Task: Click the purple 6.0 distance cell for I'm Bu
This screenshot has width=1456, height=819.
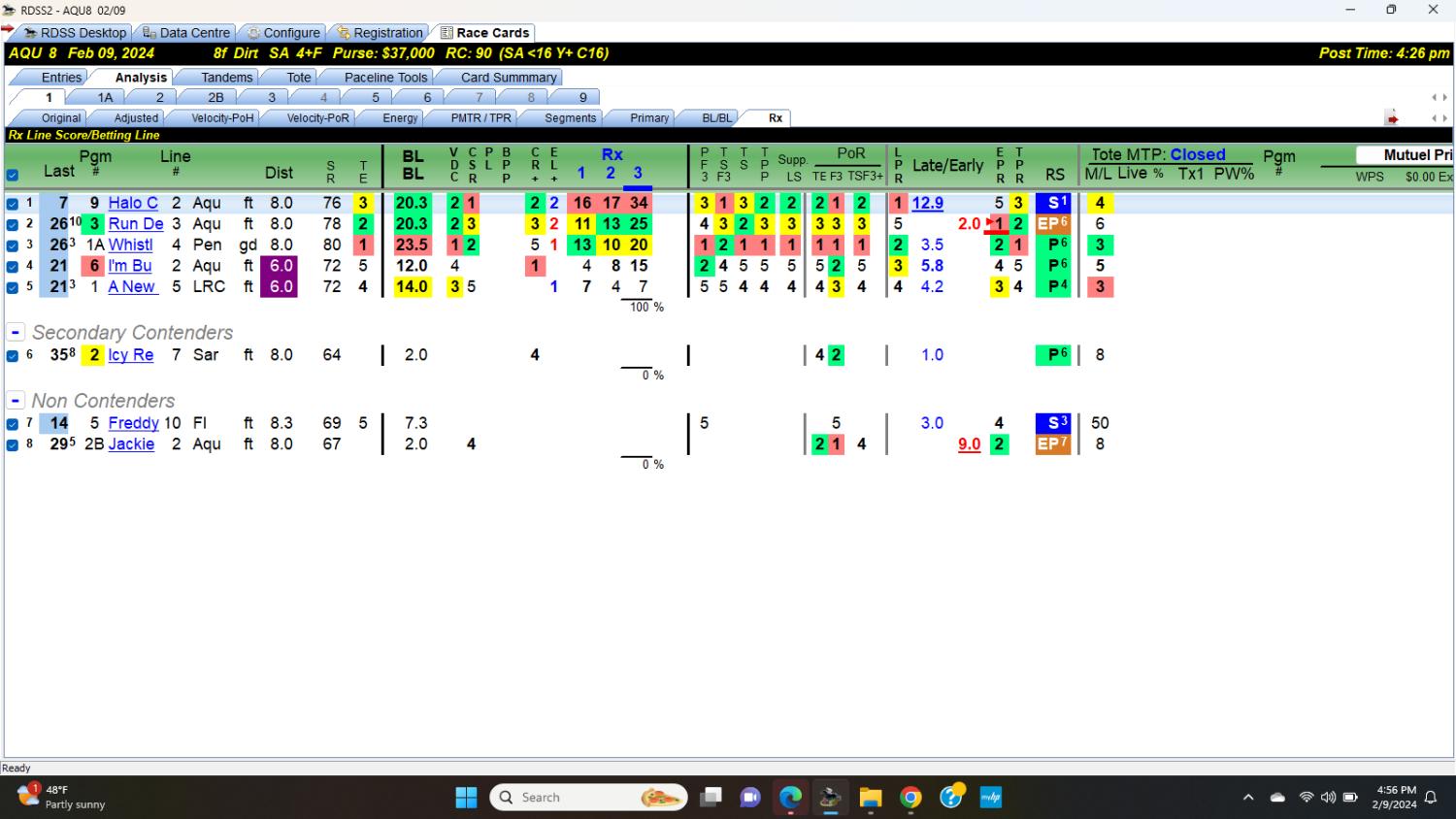Action: click(279, 266)
